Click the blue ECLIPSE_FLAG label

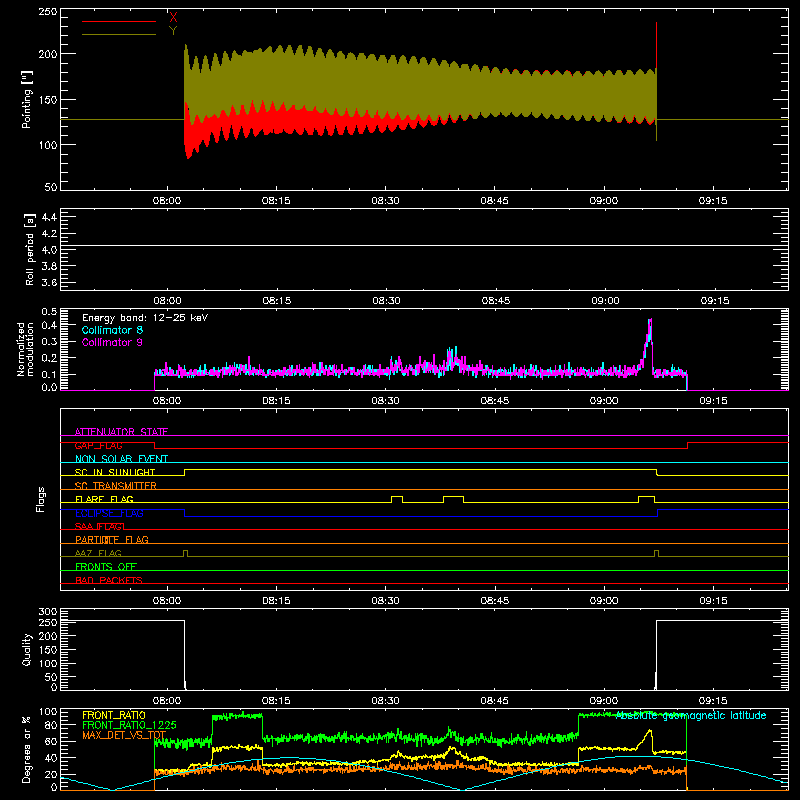(109, 513)
